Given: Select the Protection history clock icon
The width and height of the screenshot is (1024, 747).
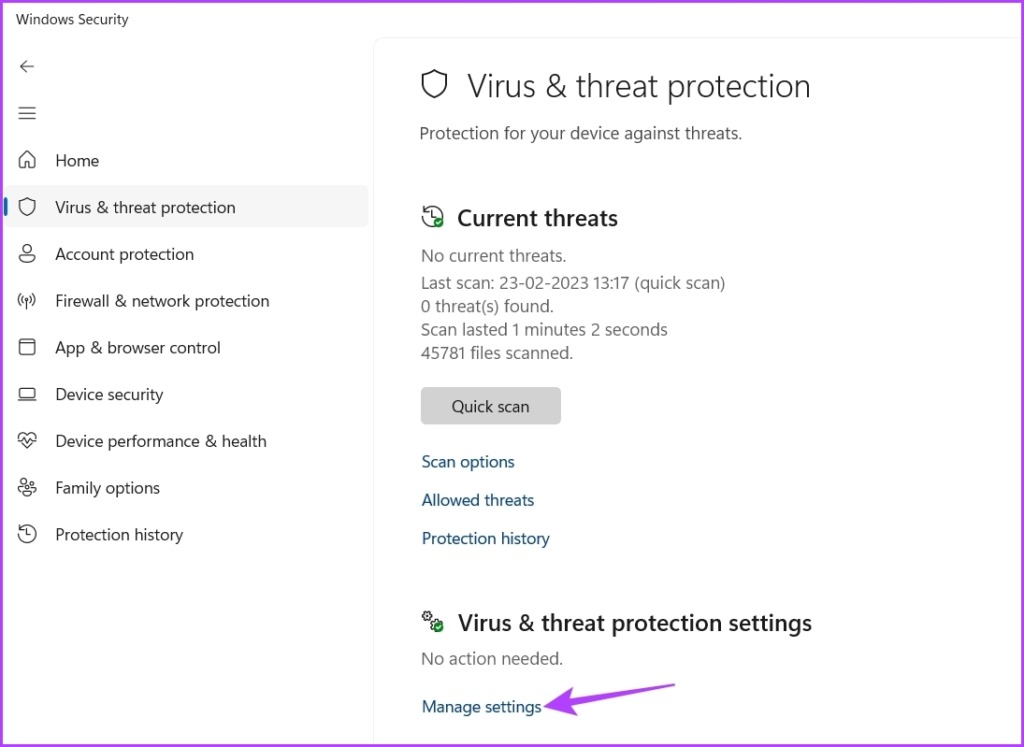Looking at the screenshot, I should (27, 534).
